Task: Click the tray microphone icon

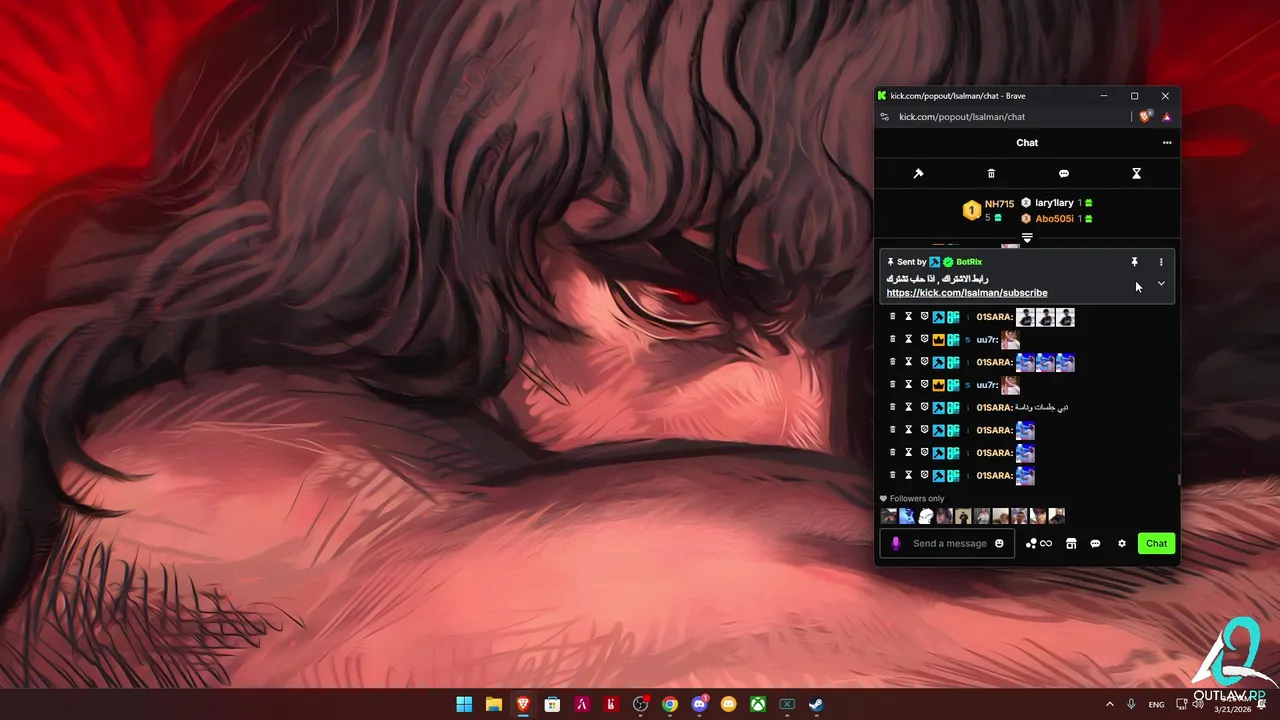Action: [1131, 704]
